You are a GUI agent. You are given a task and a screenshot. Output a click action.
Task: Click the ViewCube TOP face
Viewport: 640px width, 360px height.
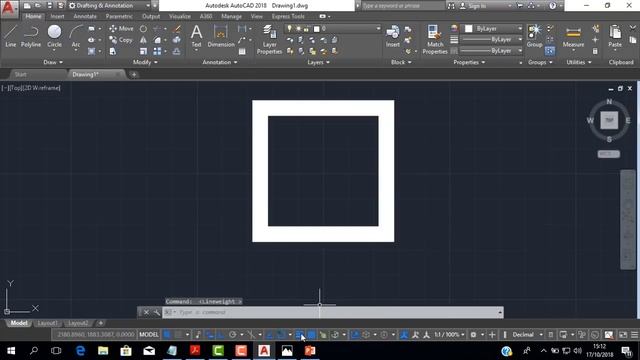click(609, 120)
